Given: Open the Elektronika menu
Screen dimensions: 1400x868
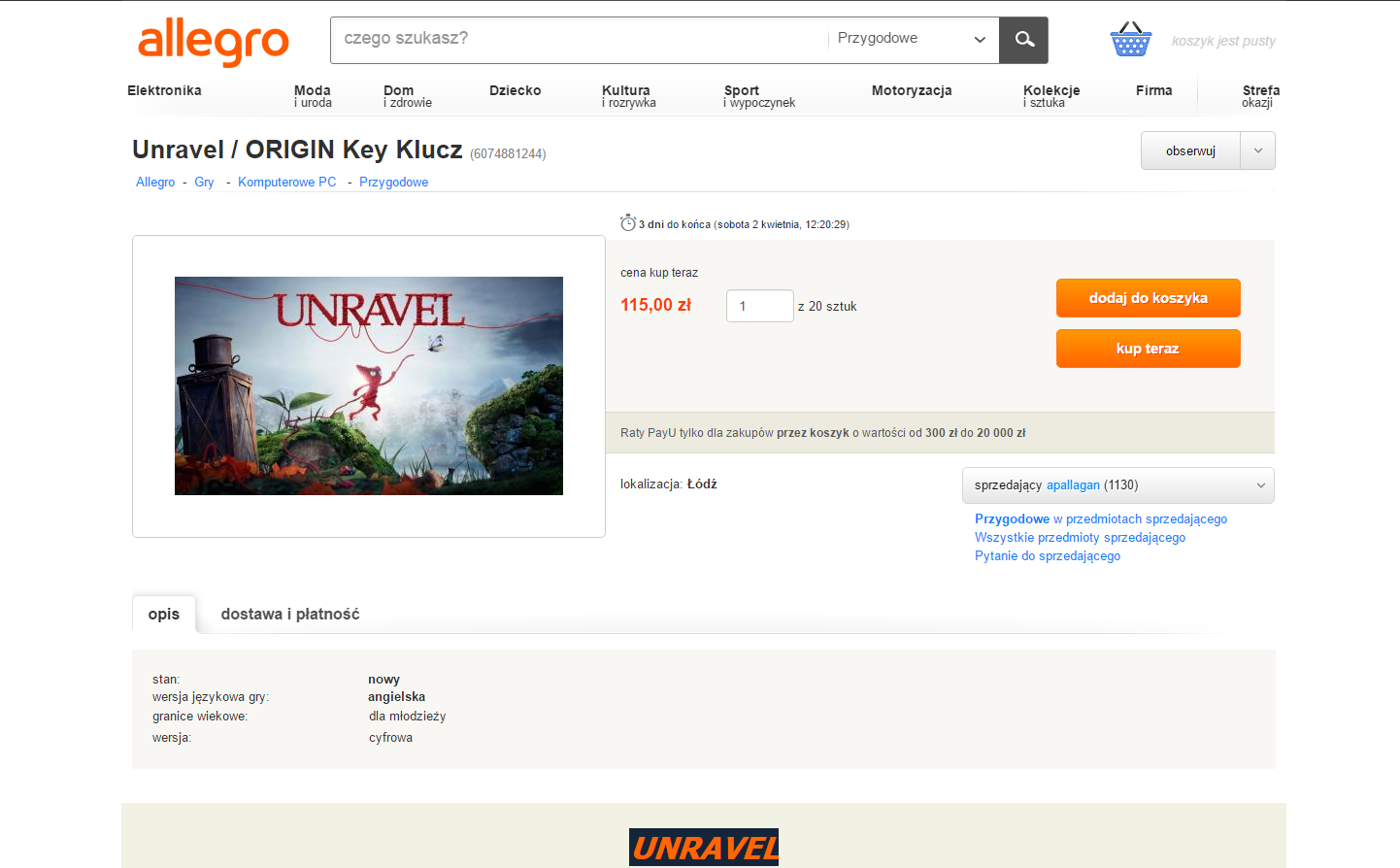Looking at the screenshot, I should pyautogui.click(x=164, y=90).
